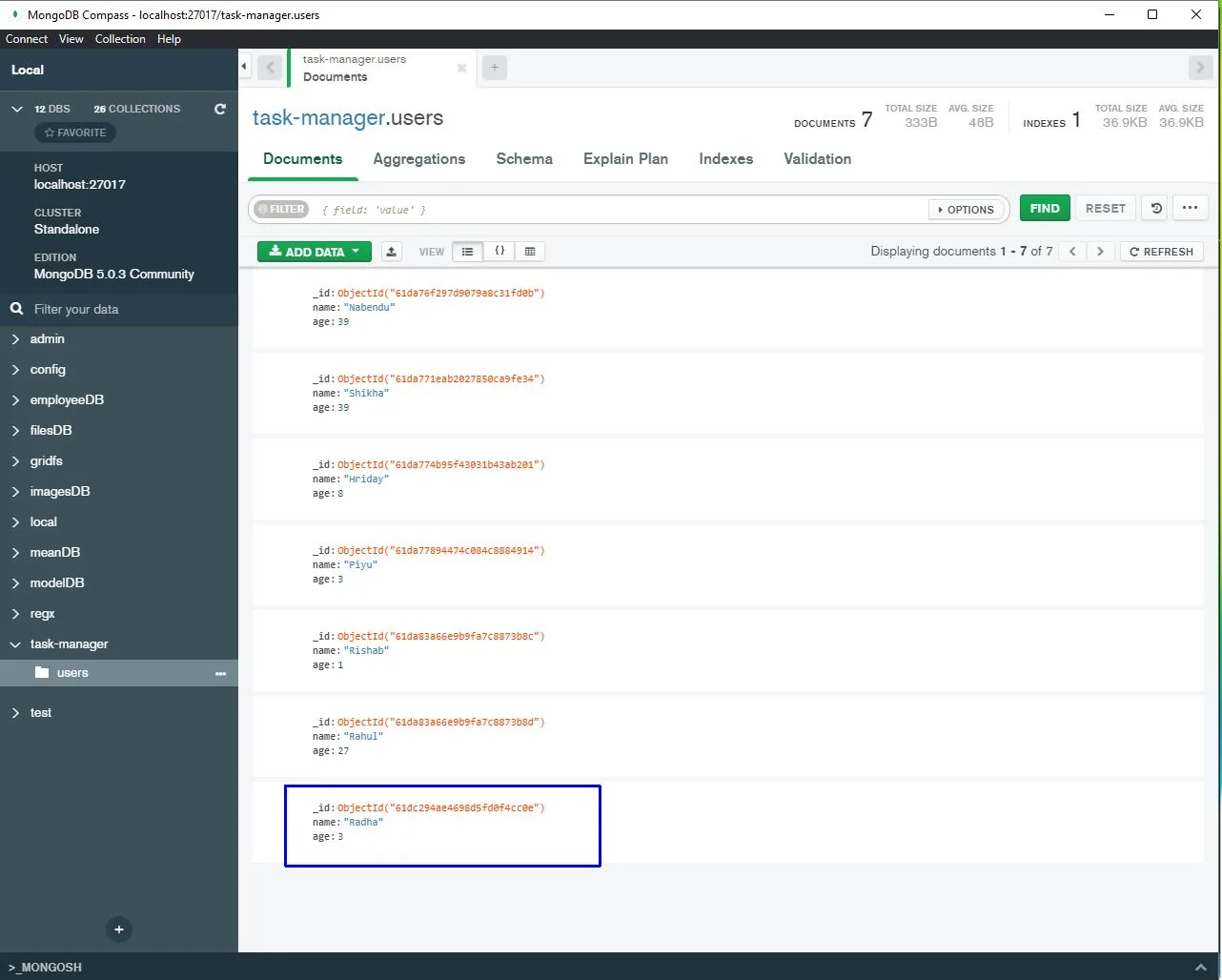Click the Filter your data search box

pos(119,309)
